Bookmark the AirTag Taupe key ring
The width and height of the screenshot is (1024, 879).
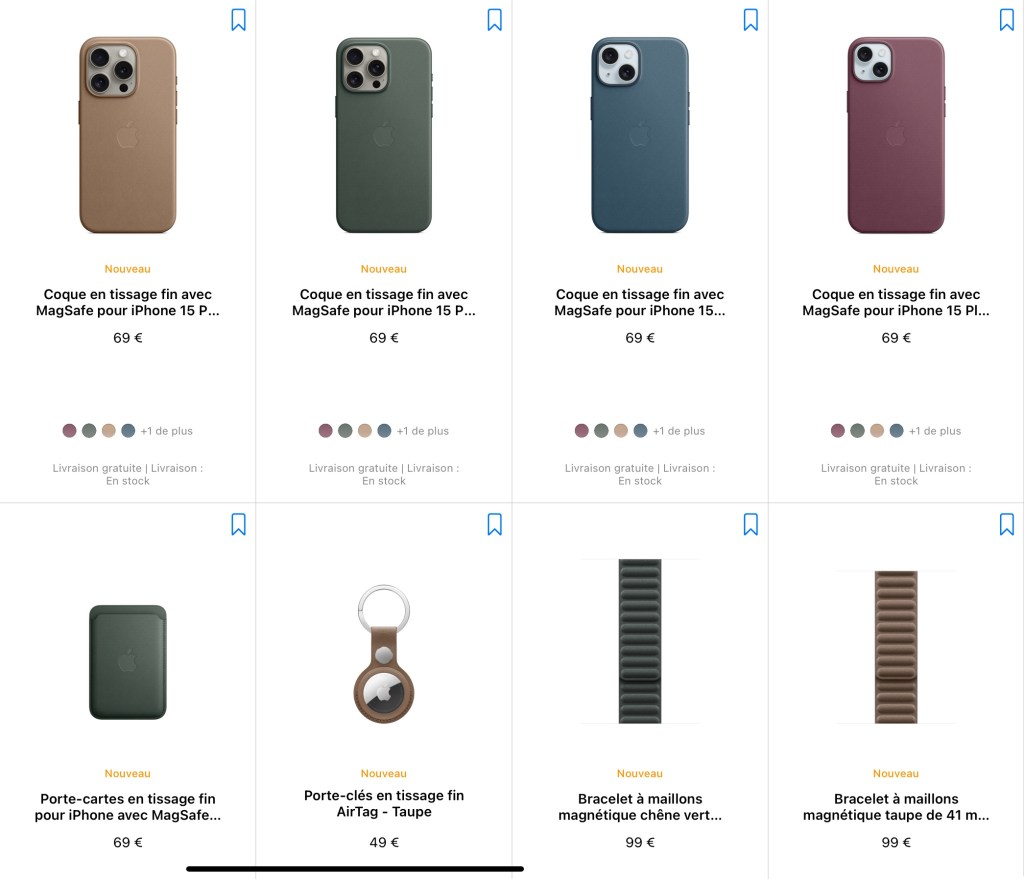click(x=494, y=524)
